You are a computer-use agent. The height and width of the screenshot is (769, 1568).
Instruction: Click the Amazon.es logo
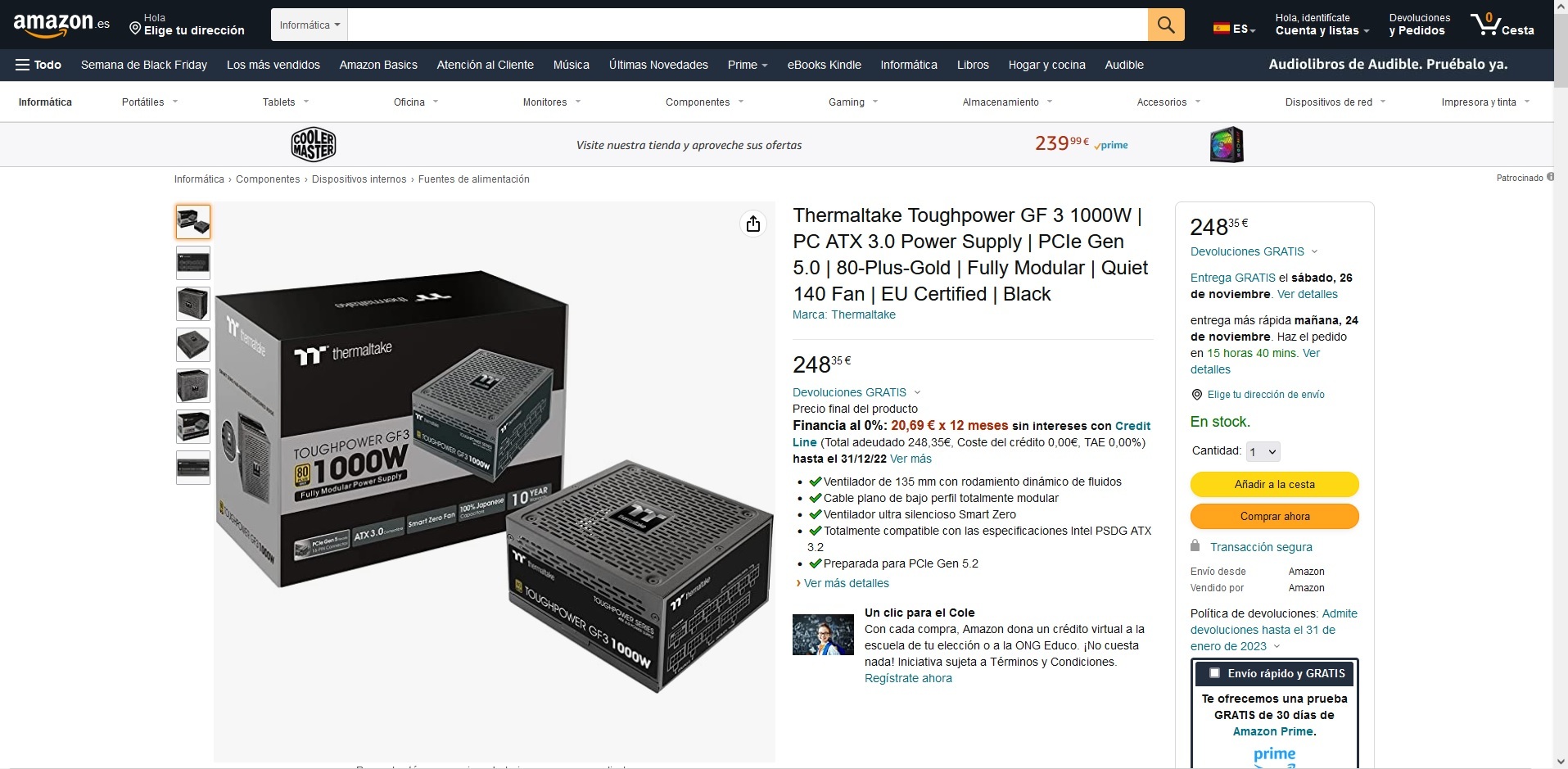point(61,25)
